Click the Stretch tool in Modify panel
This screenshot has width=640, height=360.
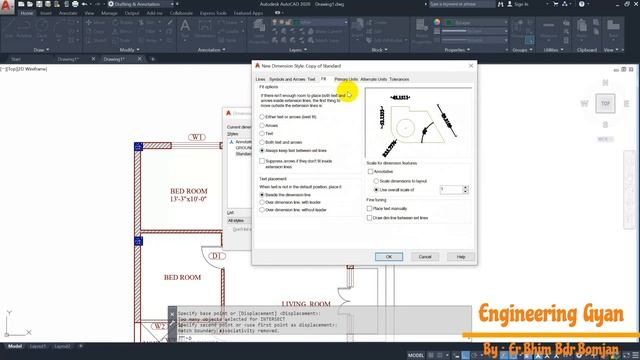tap(96, 40)
